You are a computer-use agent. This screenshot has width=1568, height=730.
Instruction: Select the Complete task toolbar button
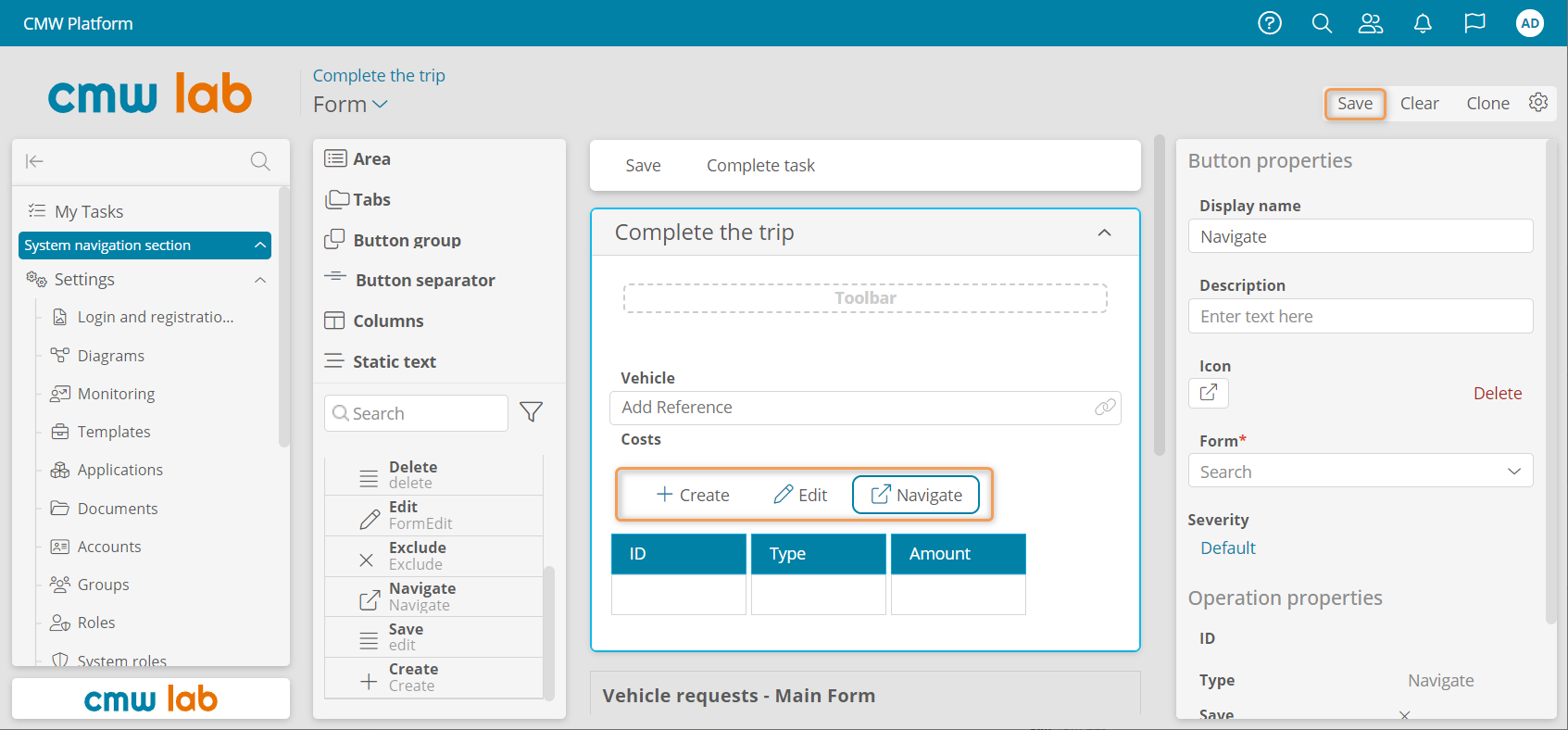pyautogui.click(x=760, y=166)
